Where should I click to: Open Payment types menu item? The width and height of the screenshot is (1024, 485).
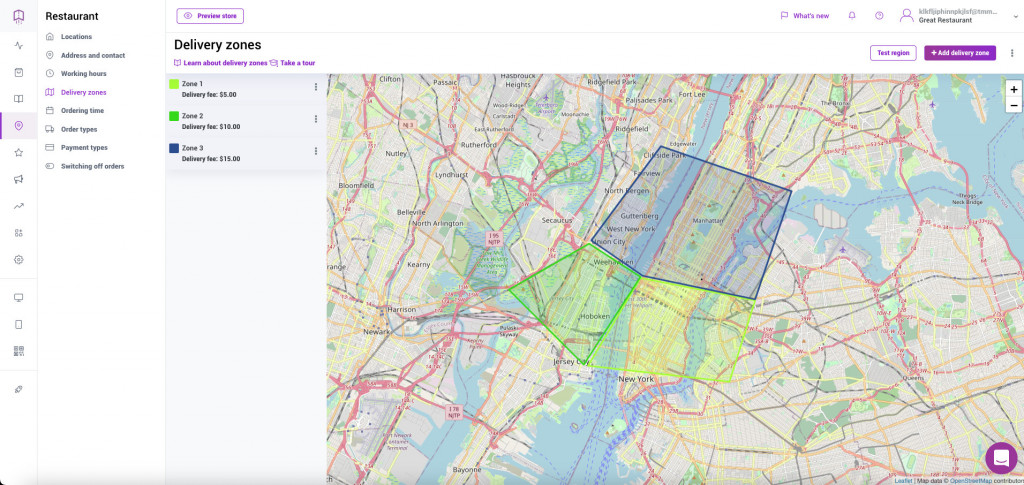(x=84, y=148)
